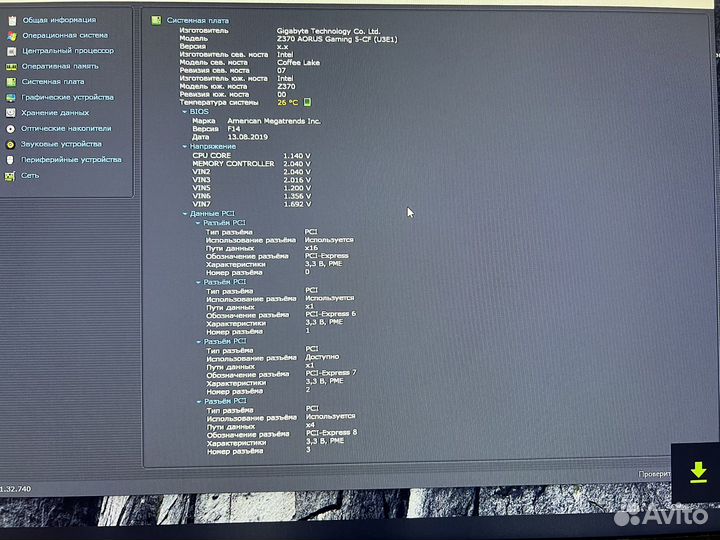The image size is (720, 540).
Task: Collapse the Данные PCI section
Action: pyautogui.click(x=185, y=214)
